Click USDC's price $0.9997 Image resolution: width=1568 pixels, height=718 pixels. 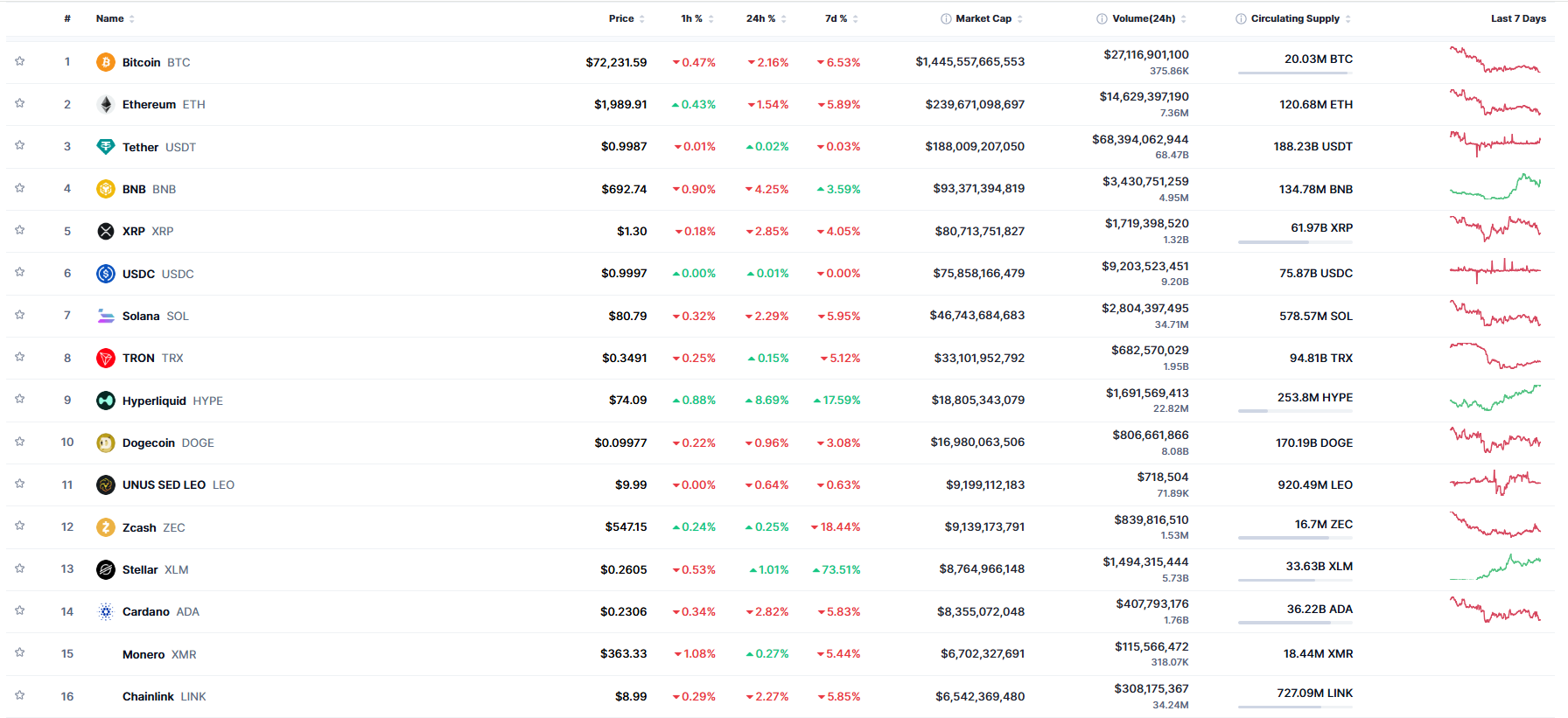point(624,273)
